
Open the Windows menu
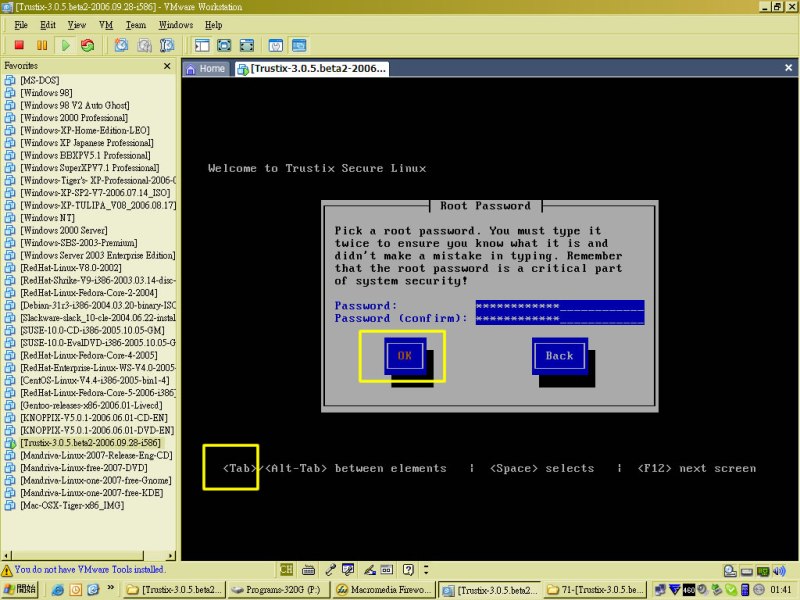click(176, 25)
